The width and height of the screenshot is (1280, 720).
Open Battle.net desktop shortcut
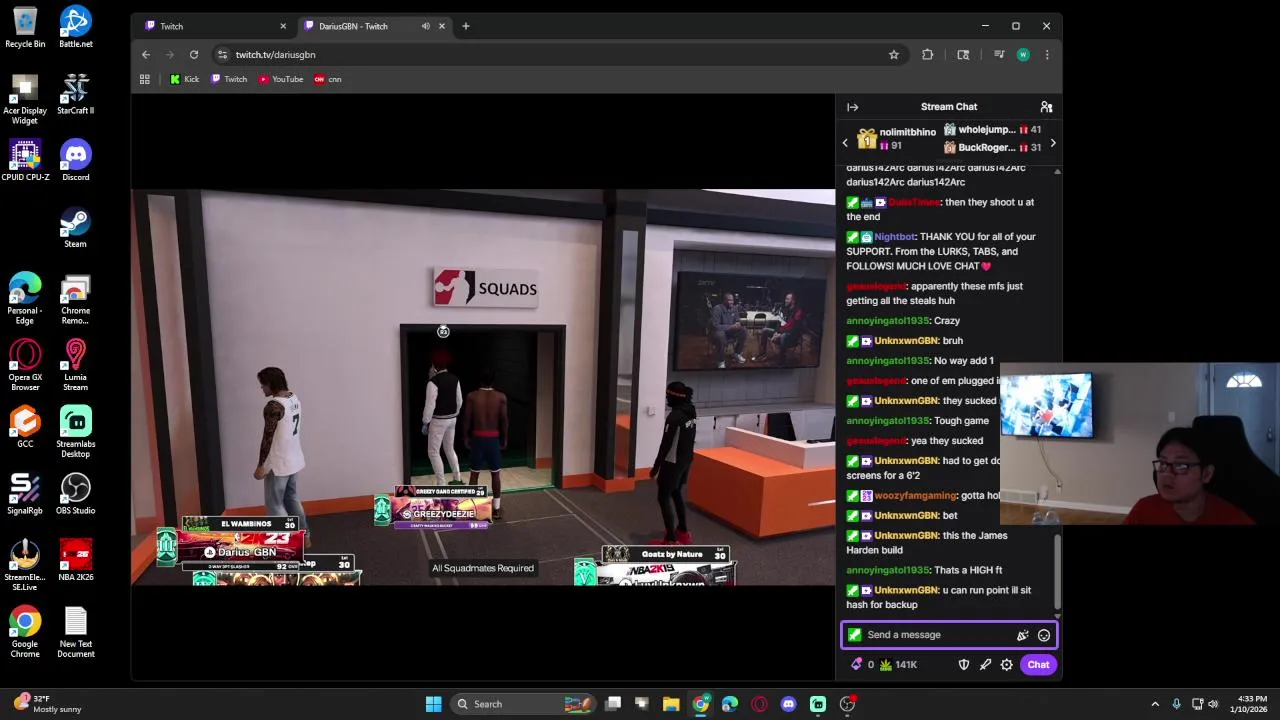coord(76,28)
